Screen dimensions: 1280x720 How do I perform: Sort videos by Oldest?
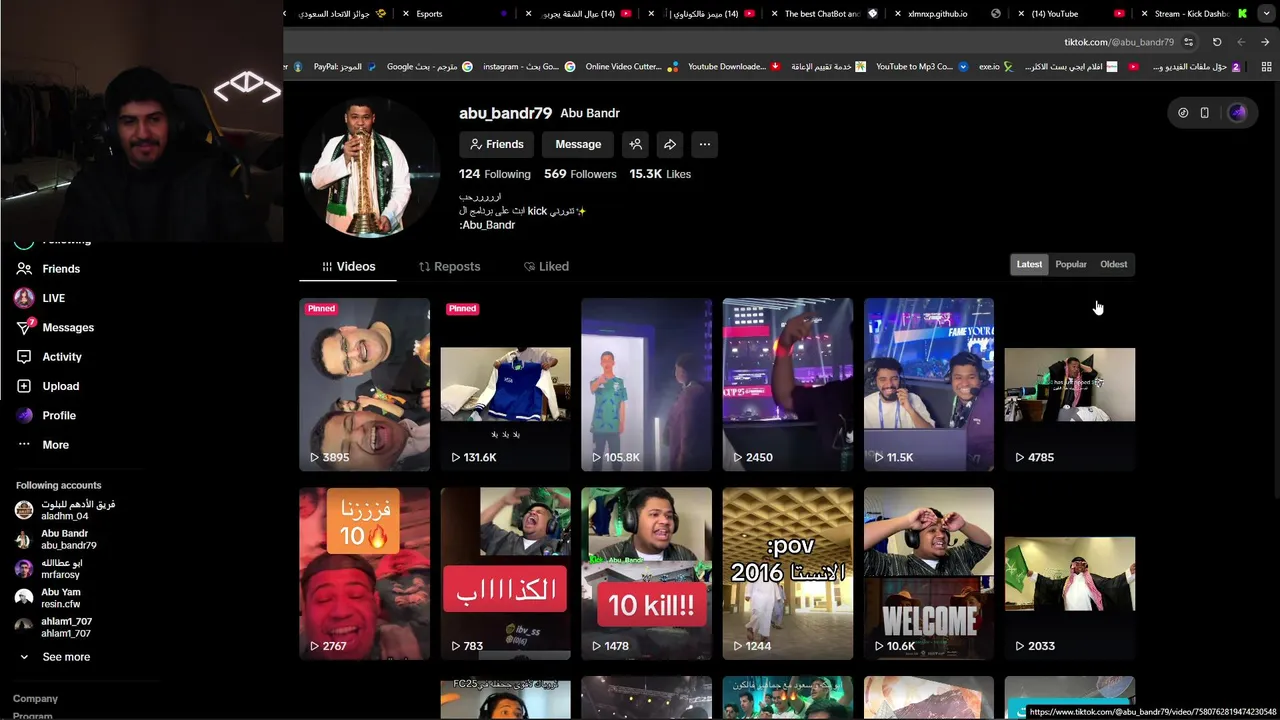coord(1113,264)
